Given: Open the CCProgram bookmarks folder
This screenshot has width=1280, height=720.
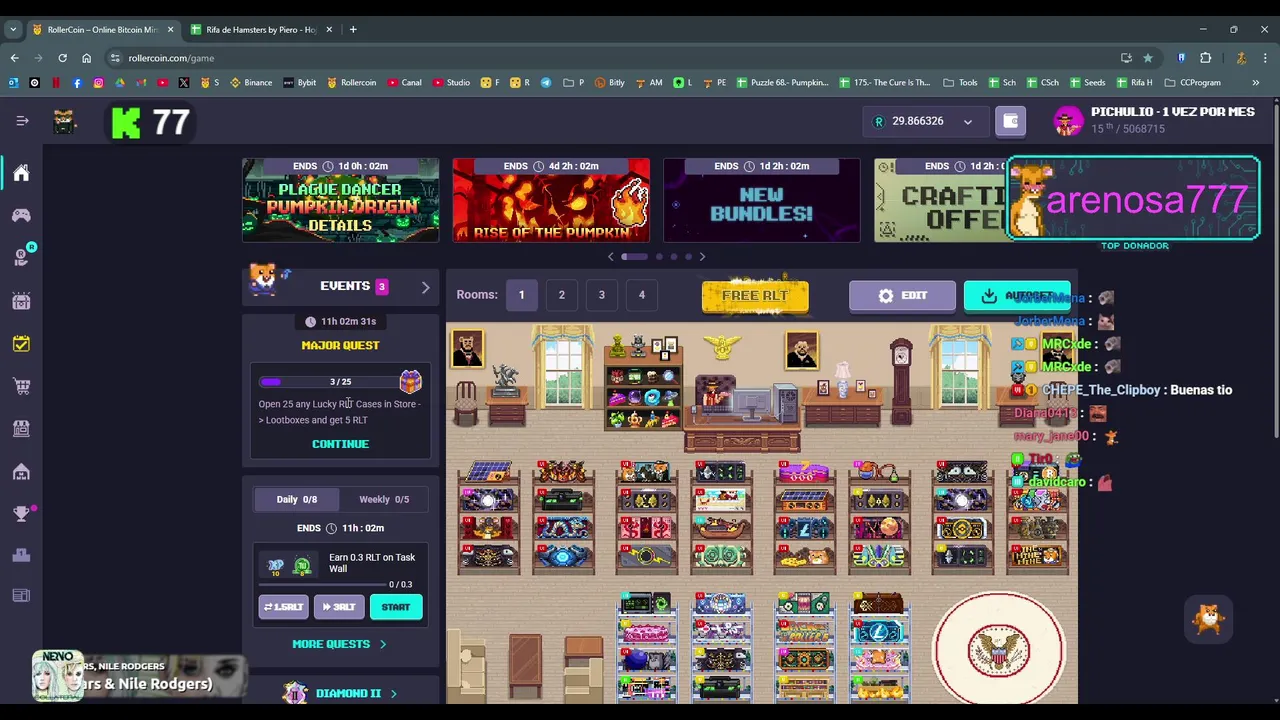Looking at the screenshot, I should click(x=1192, y=82).
